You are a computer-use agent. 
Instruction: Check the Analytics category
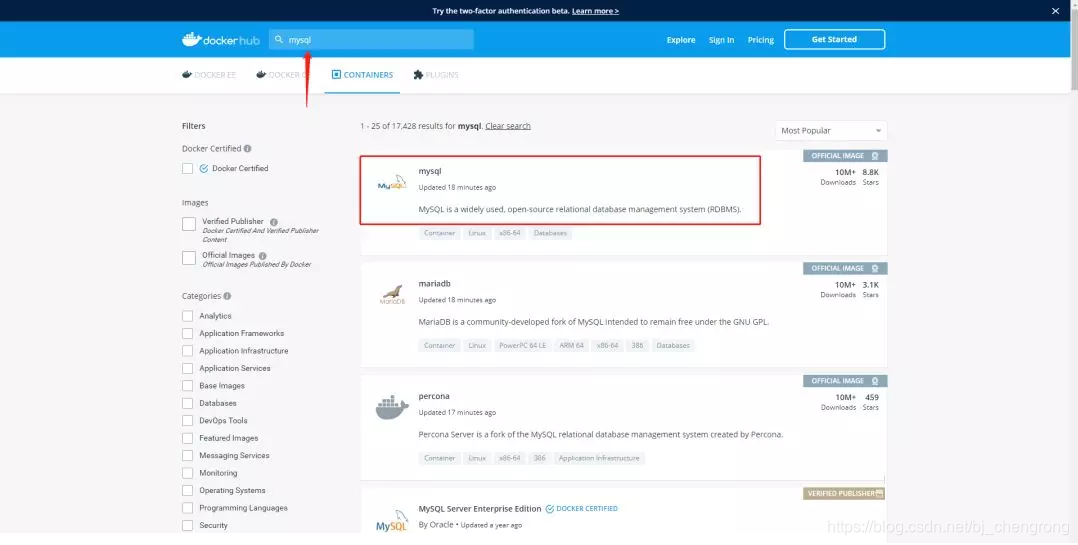tap(187, 316)
